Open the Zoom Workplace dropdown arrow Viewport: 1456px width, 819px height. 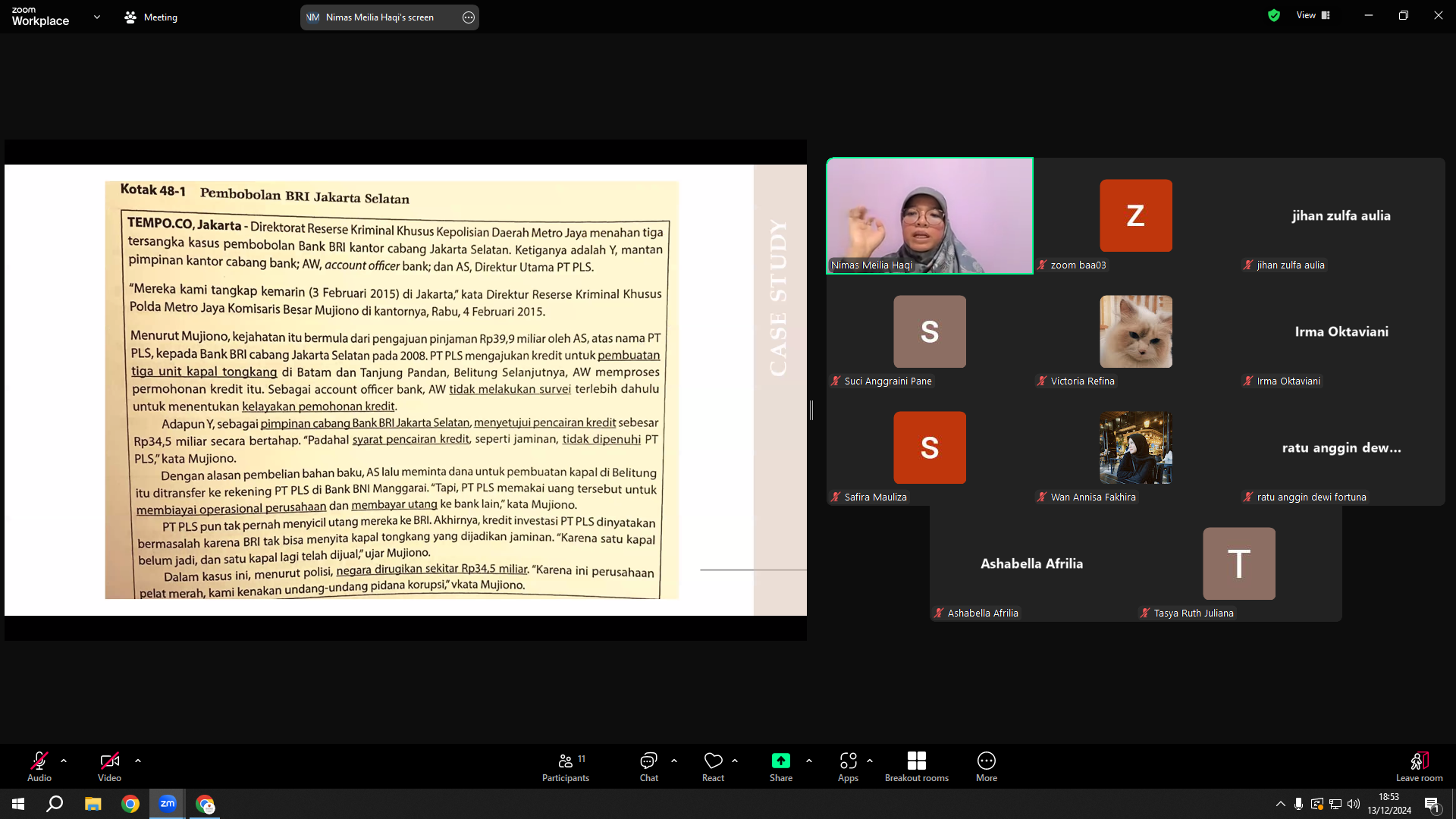point(97,17)
